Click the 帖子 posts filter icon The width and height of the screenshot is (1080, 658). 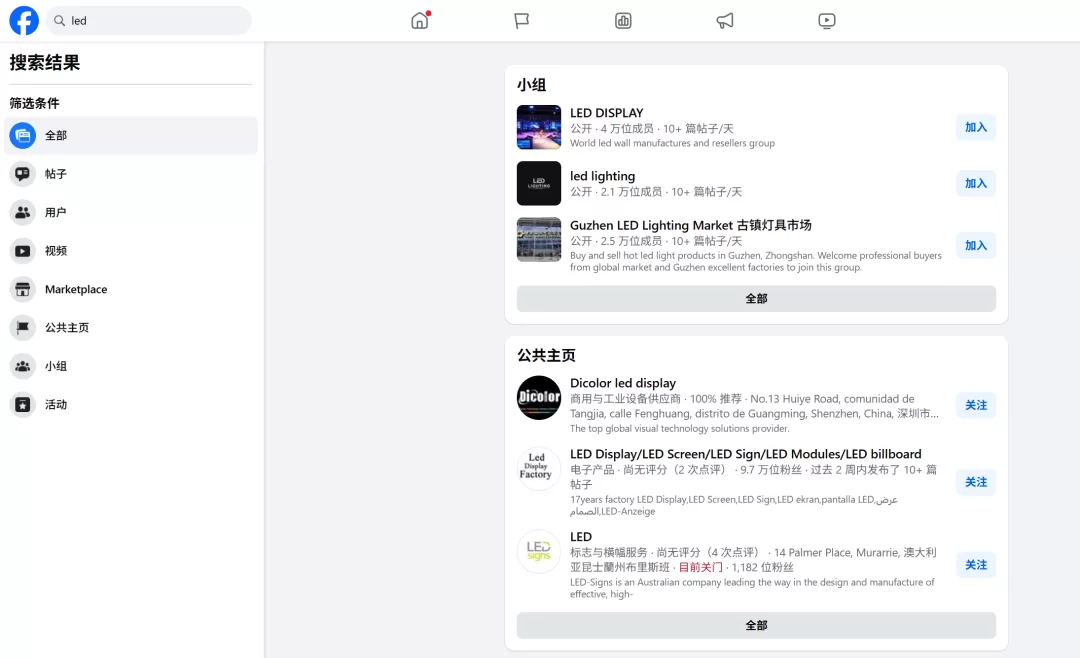[23, 174]
